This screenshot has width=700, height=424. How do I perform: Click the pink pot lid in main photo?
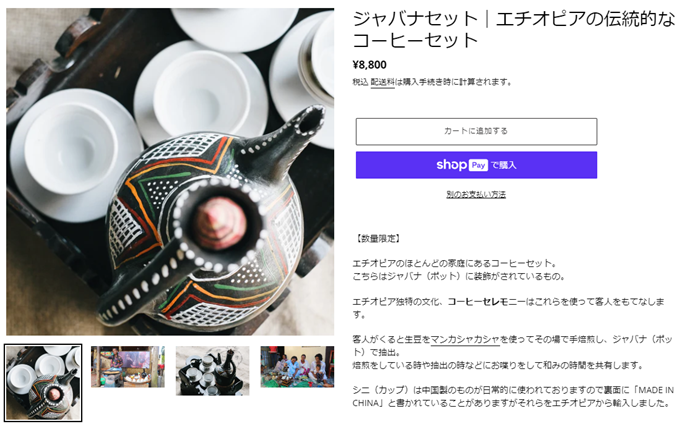click(220, 222)
